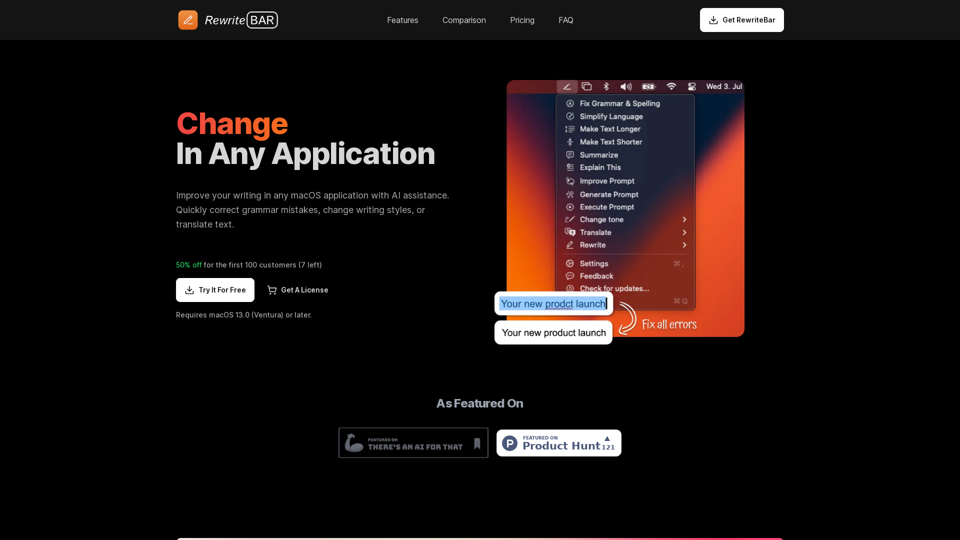The image size is (960, 540).
Task: Click the Summarize icon
Action: click(569, 155)
